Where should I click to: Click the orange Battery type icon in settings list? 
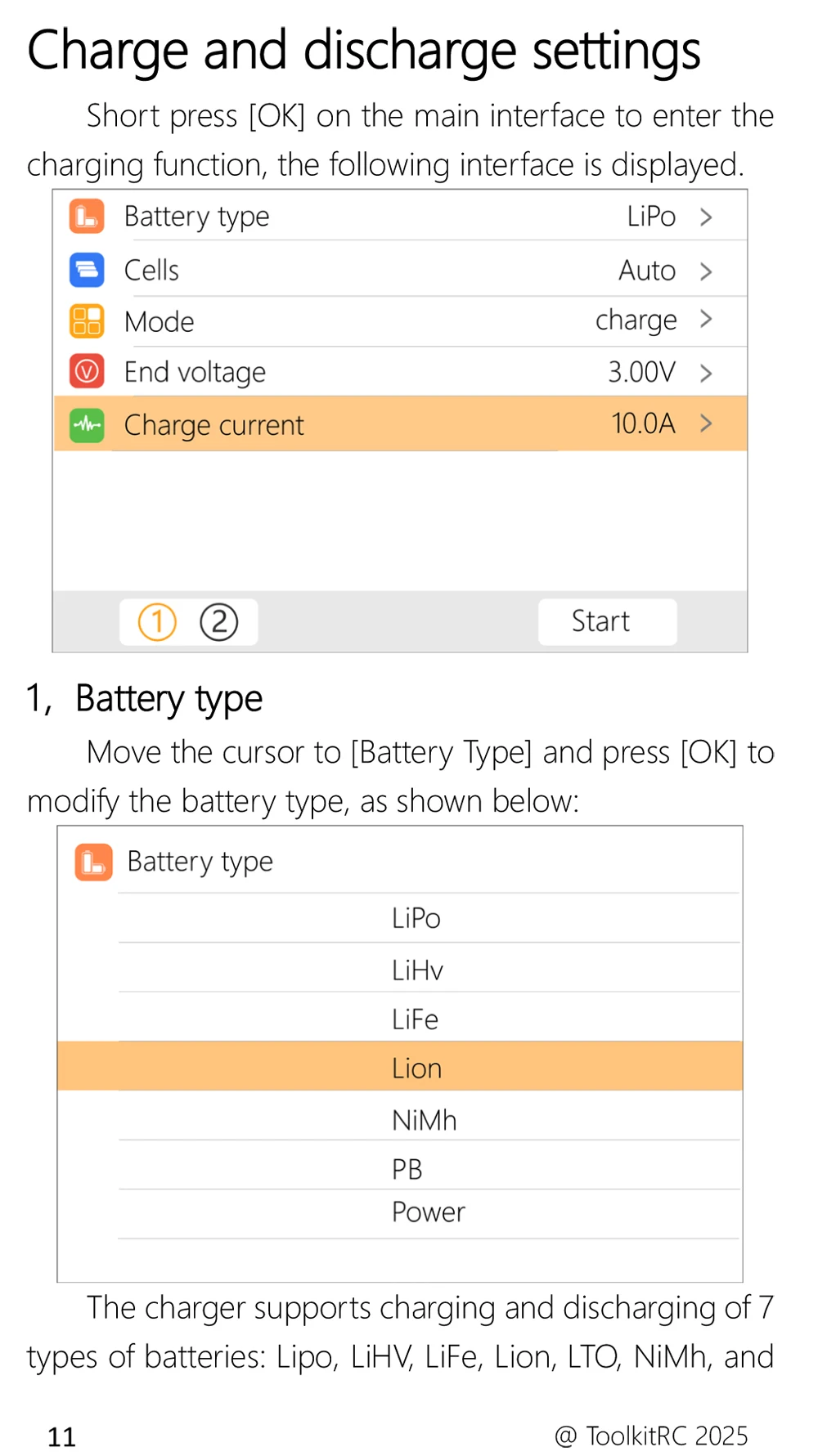pyautogui.click(x=87, y=217)
